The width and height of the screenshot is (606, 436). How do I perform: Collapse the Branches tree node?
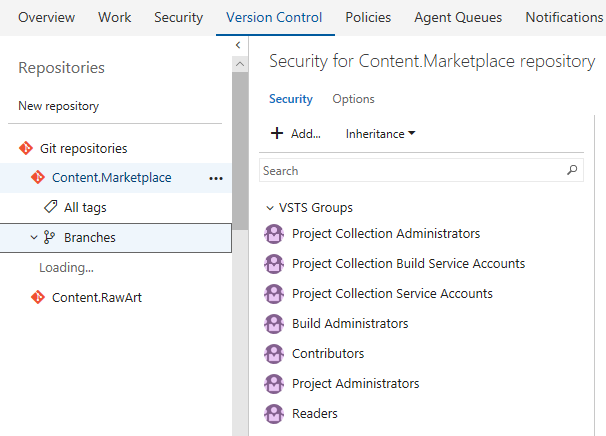[x=34, y=237]
